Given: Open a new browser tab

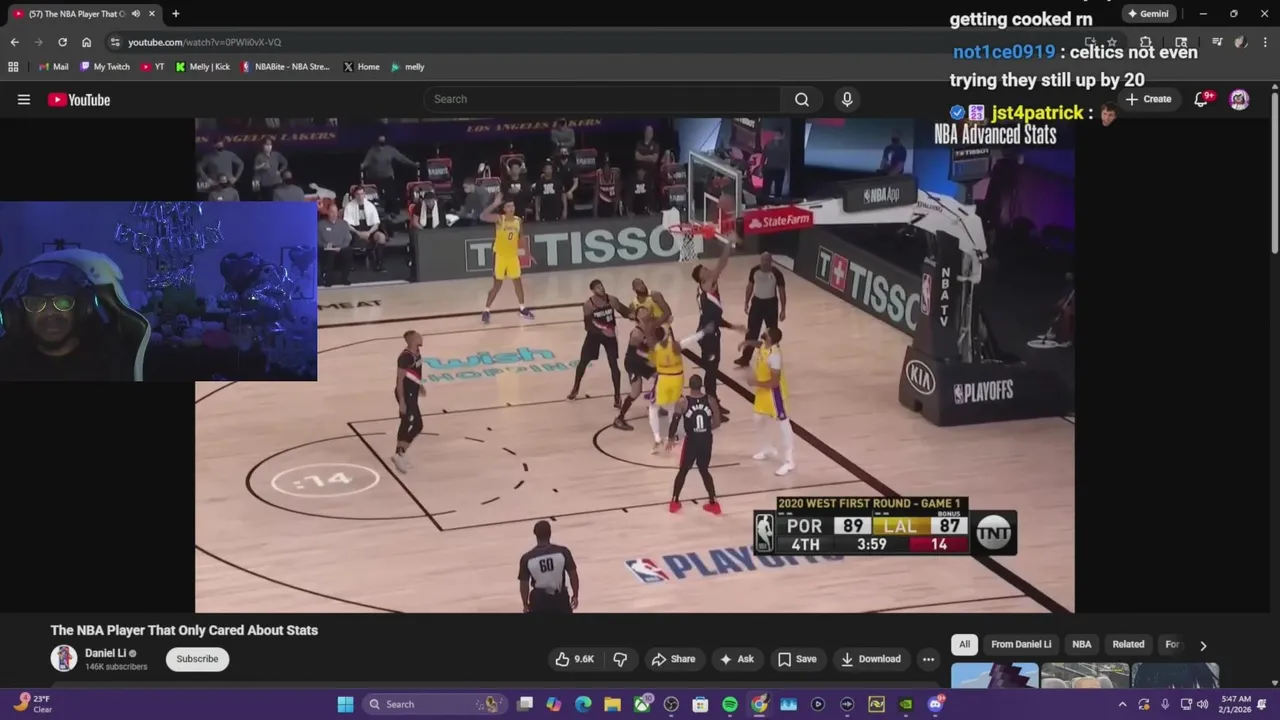Looking at the screenshot, I should click(x=175, y=14).
